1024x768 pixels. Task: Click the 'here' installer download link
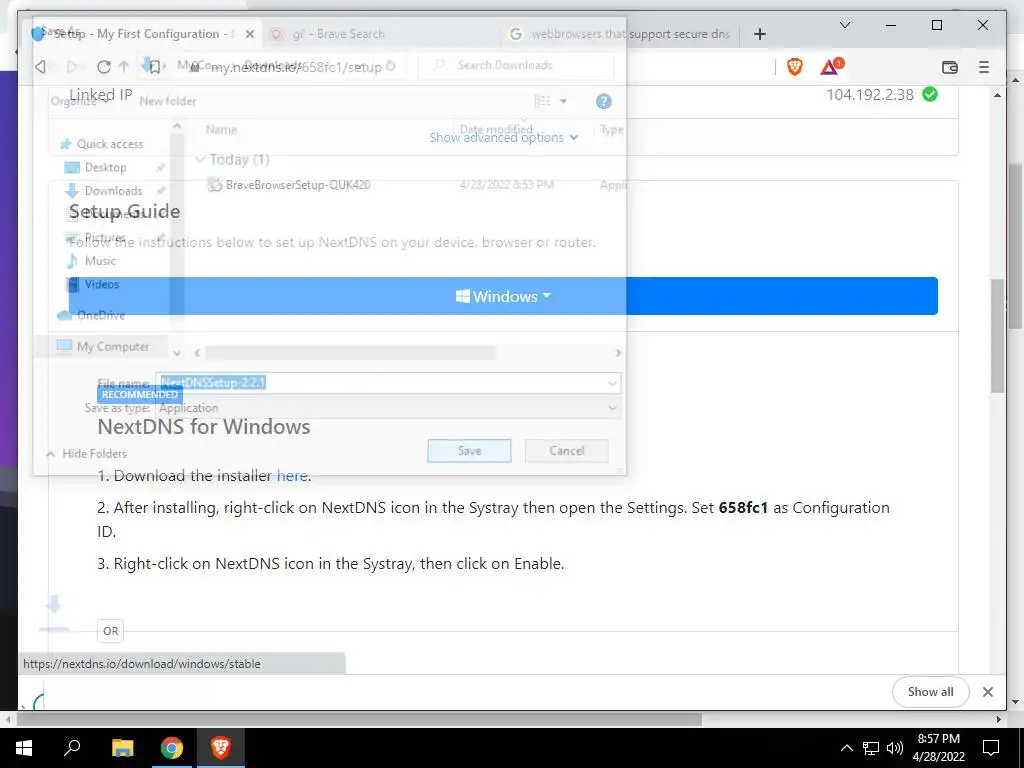[292, 475]
